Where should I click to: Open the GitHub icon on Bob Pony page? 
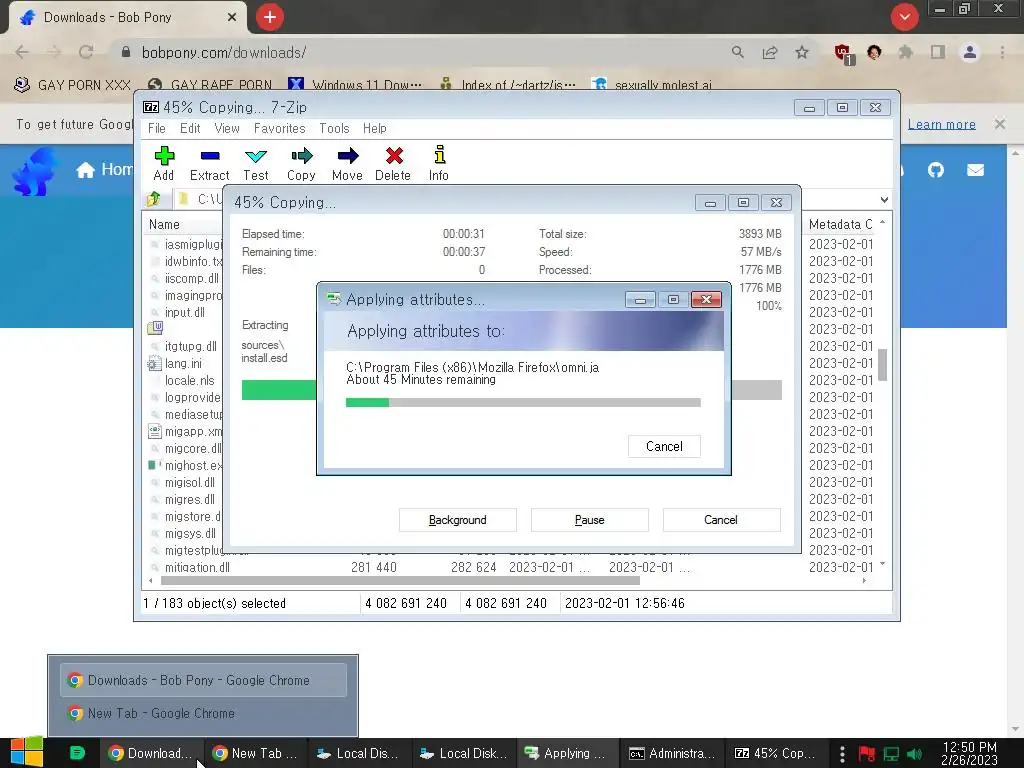(936, 170)
